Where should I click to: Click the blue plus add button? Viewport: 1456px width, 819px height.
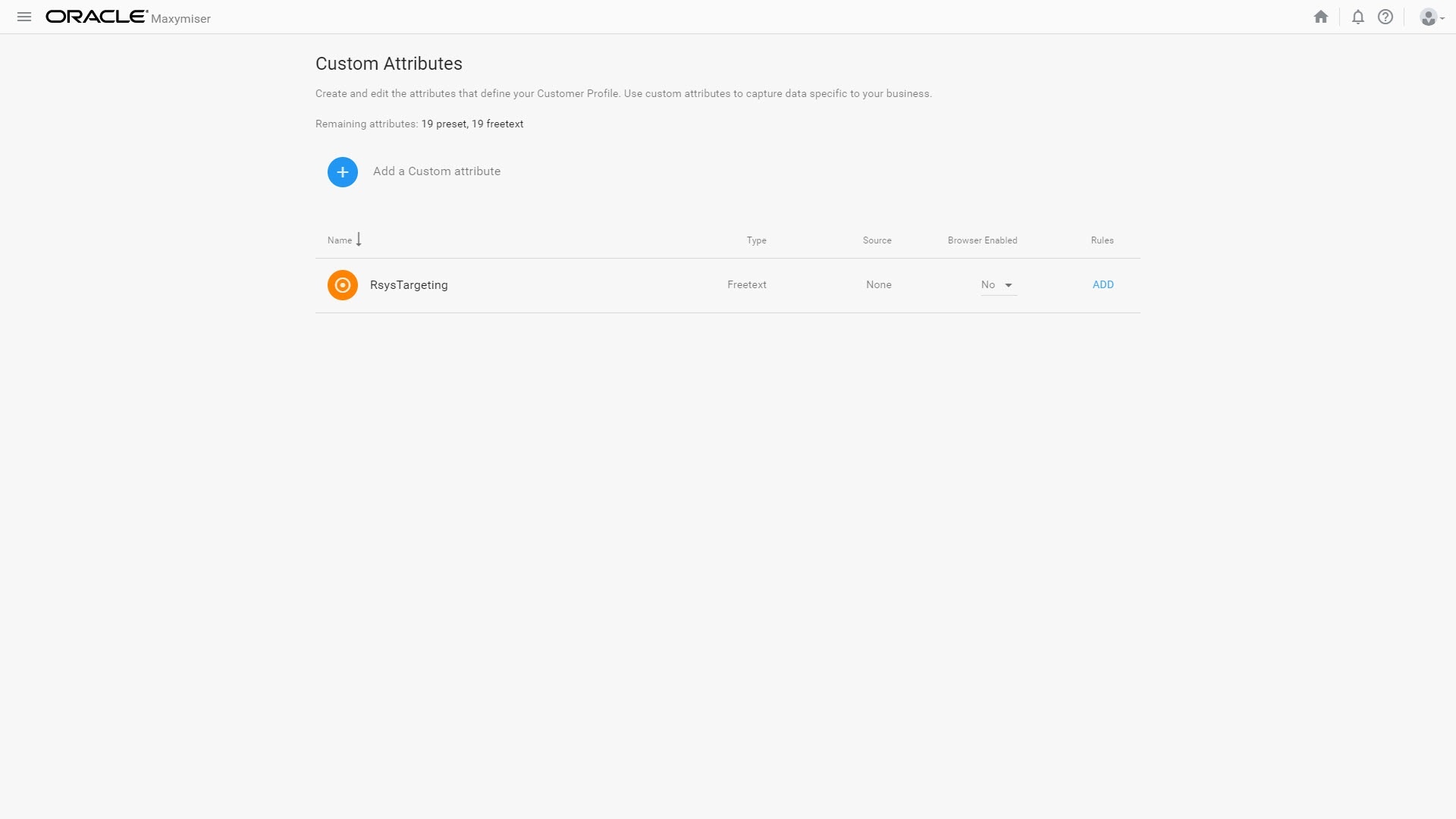click(x=343, y=172)
